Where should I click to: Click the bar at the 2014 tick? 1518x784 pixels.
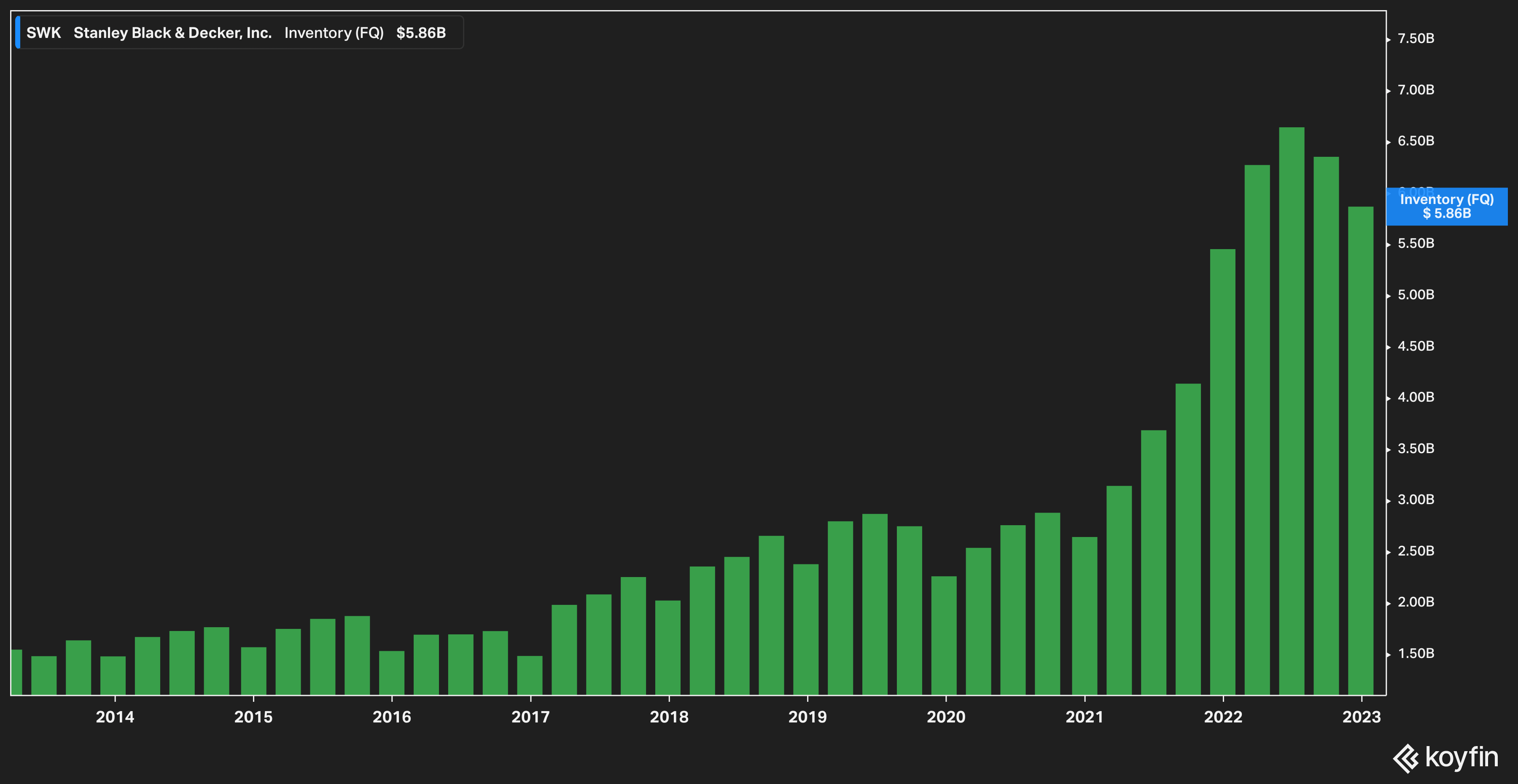[113, 676]
